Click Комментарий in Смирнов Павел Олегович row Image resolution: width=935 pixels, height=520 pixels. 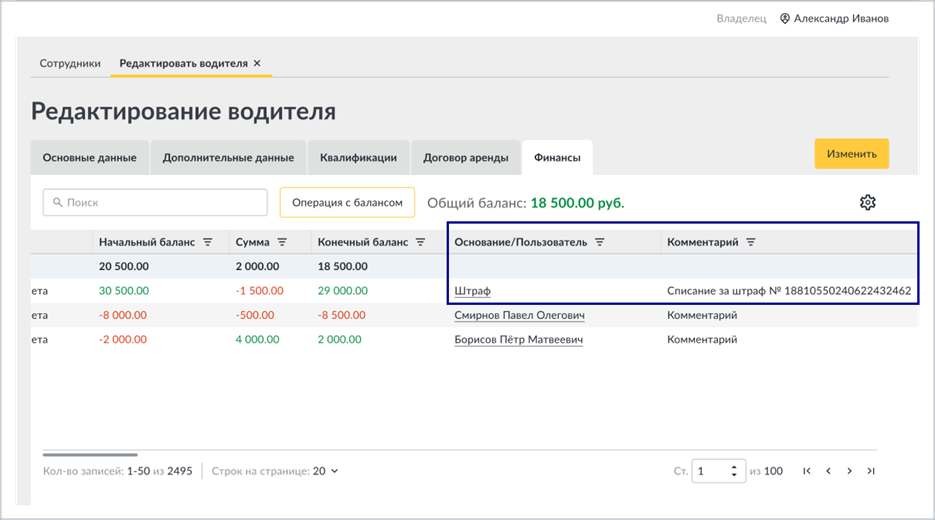(702, 315)
